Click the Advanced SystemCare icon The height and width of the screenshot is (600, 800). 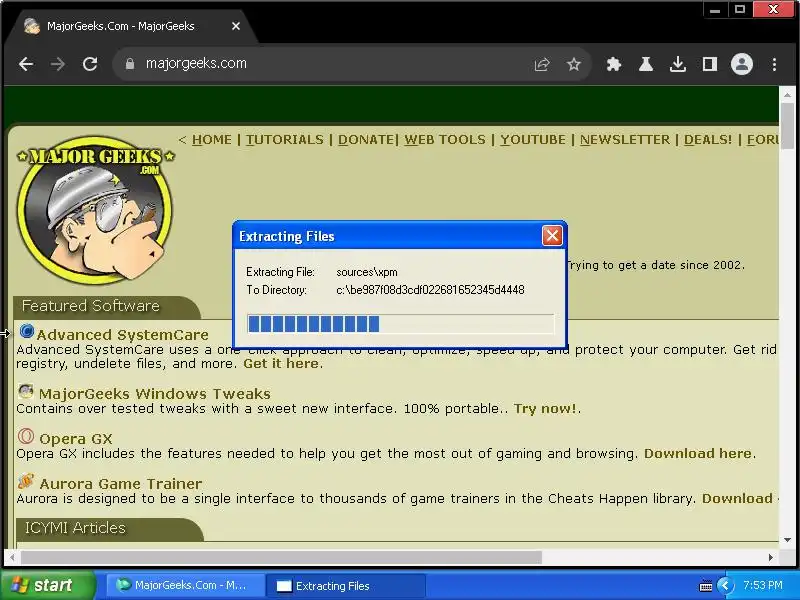tap(27, 332)
